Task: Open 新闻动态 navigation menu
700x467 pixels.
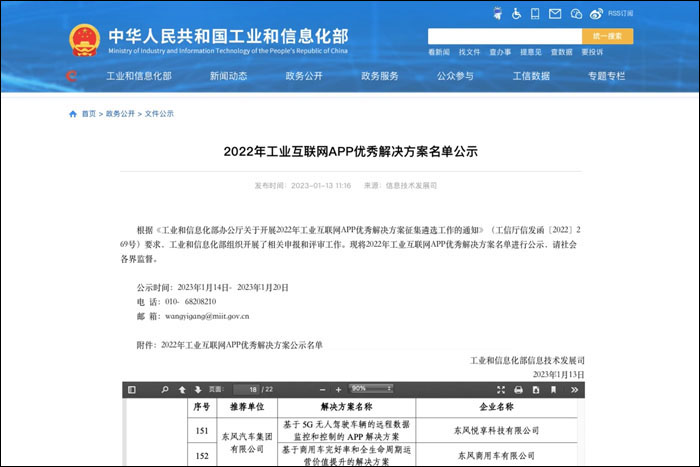Action: 229,76
